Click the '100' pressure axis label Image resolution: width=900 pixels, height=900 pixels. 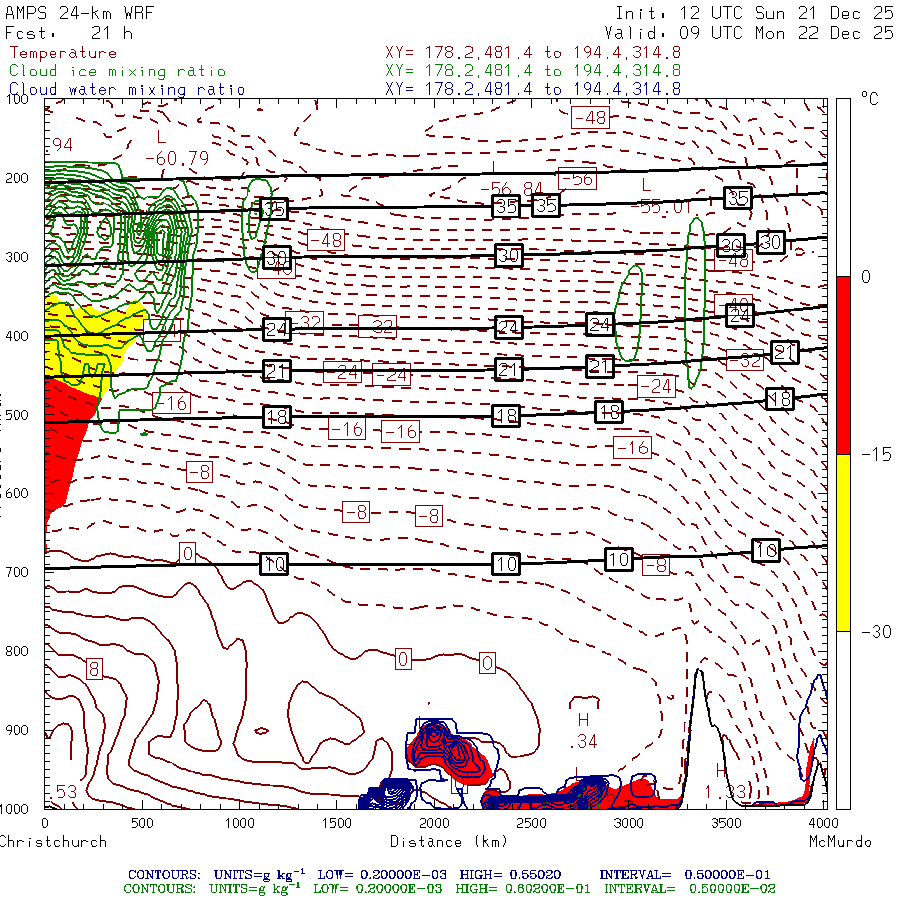[17, 99]
